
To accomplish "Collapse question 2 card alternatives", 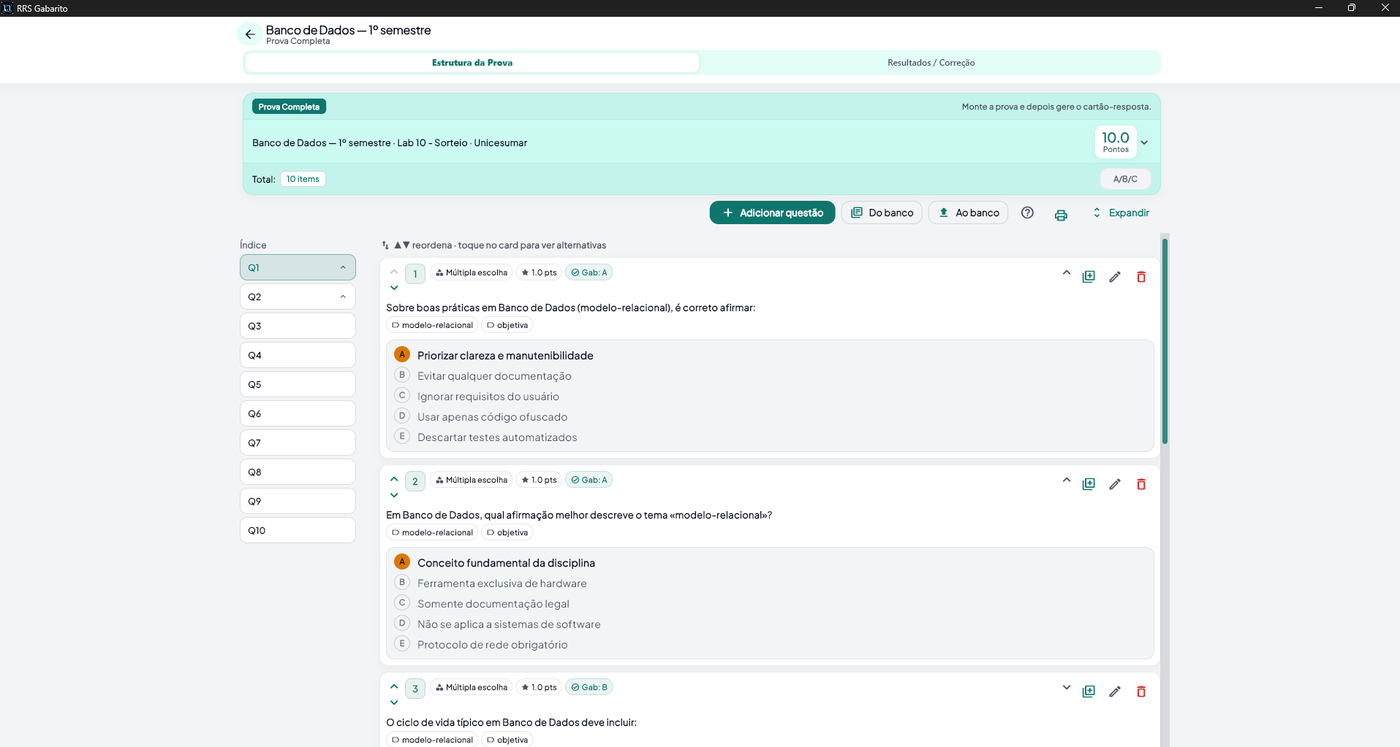I will click(1066, 480).
